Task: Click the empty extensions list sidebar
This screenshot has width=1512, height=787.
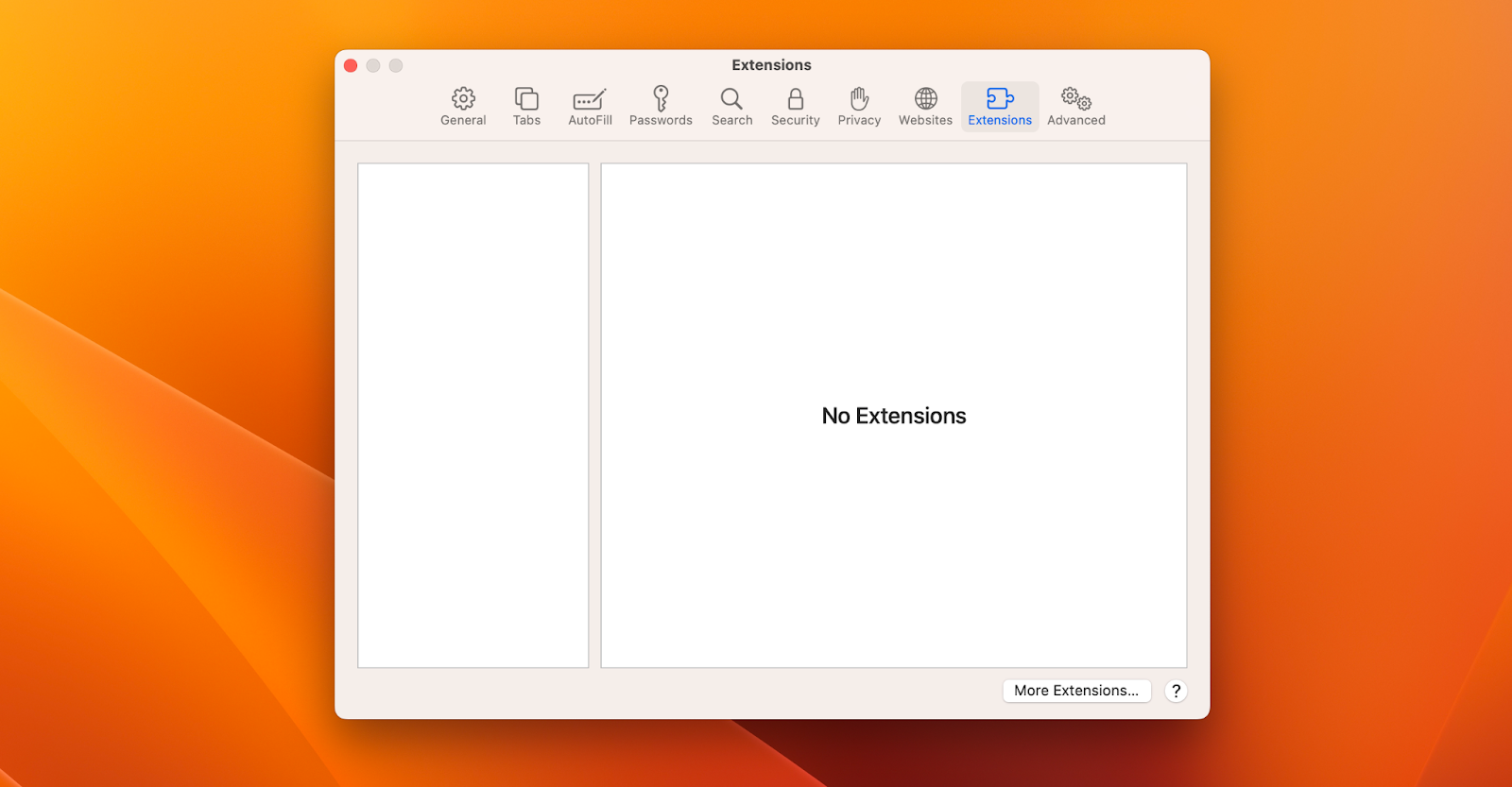Action: tap(473, 416)
